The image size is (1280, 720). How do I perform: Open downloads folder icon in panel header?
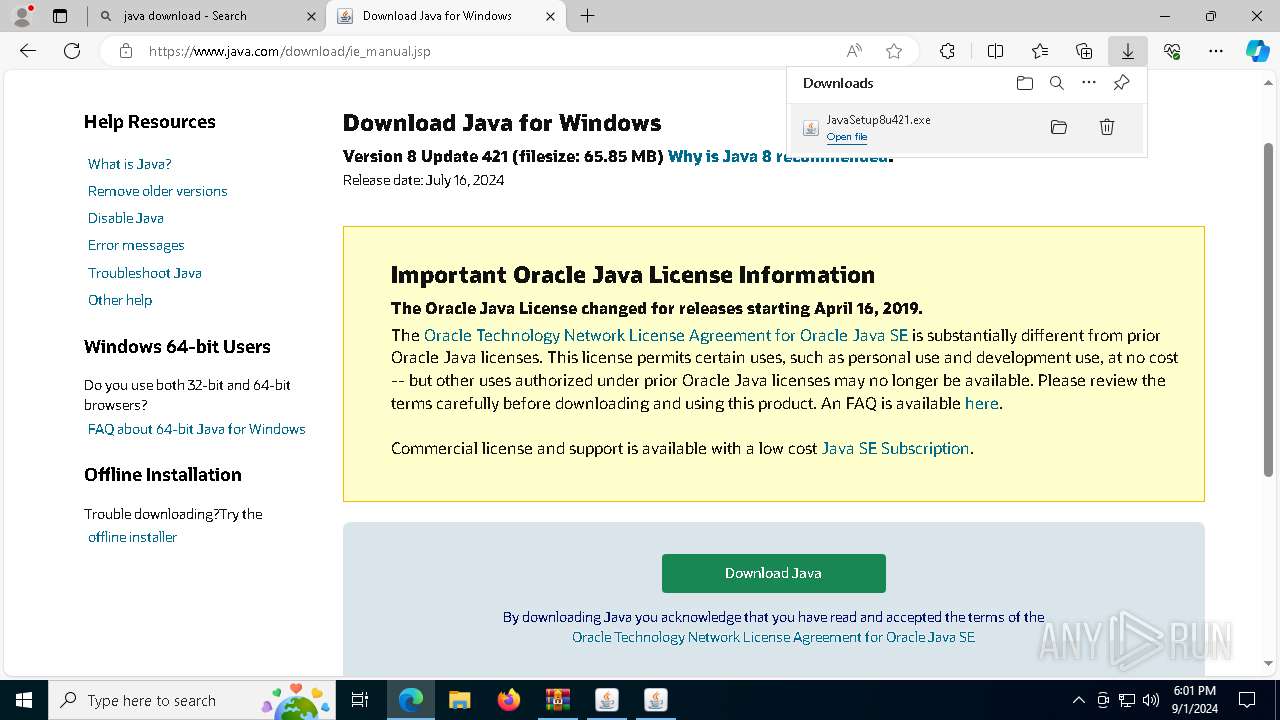coord(1024,83)
